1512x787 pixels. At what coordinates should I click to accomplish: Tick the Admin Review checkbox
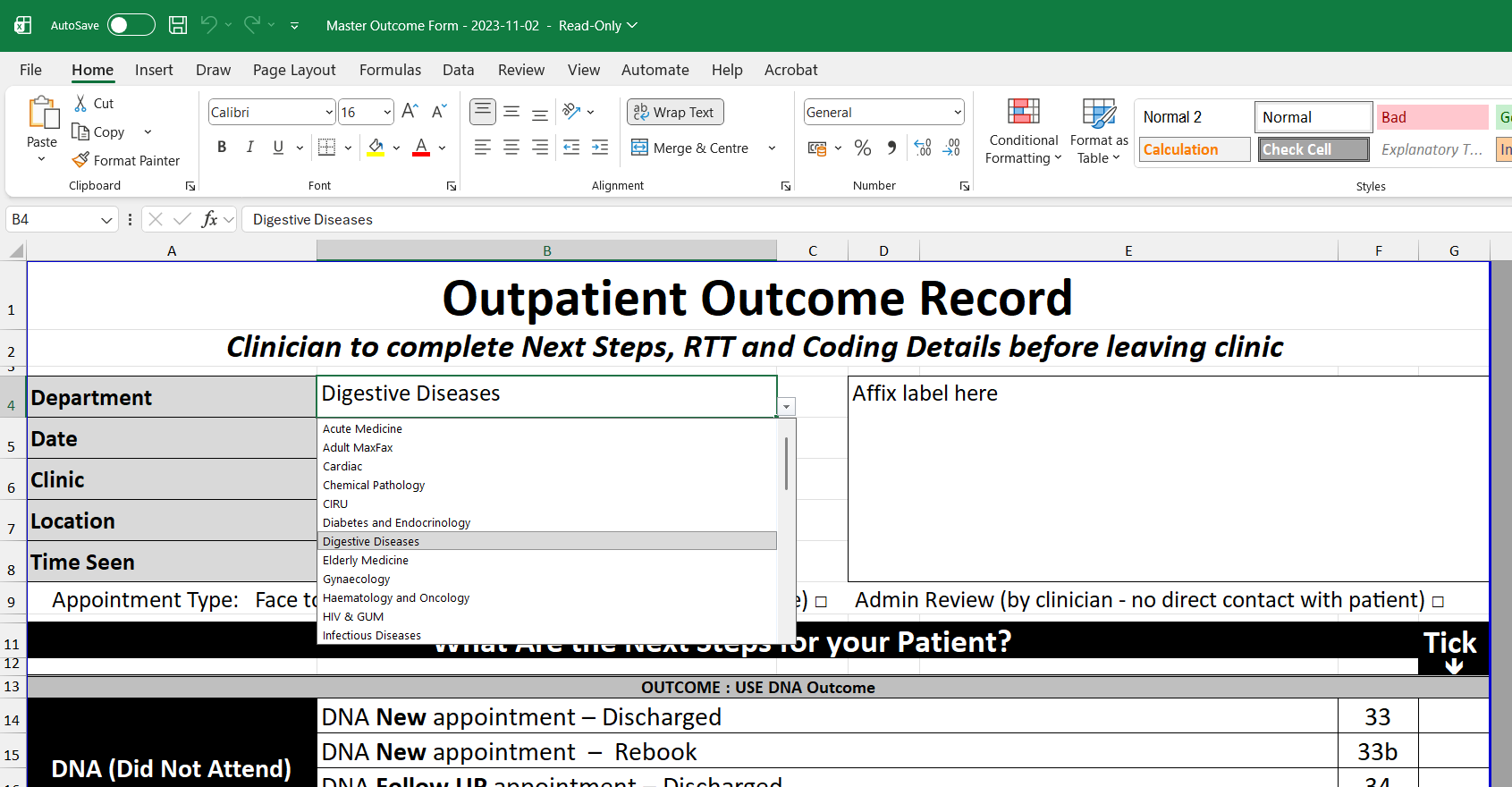(1438, 602)
